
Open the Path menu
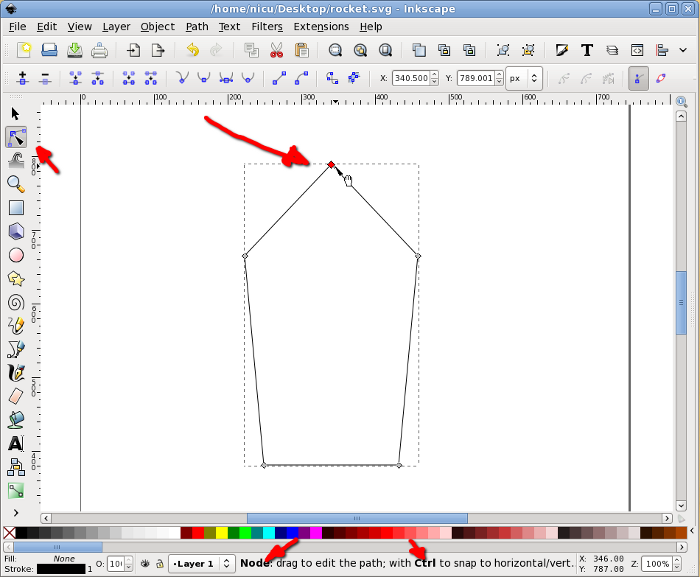[x=197, y=27]
